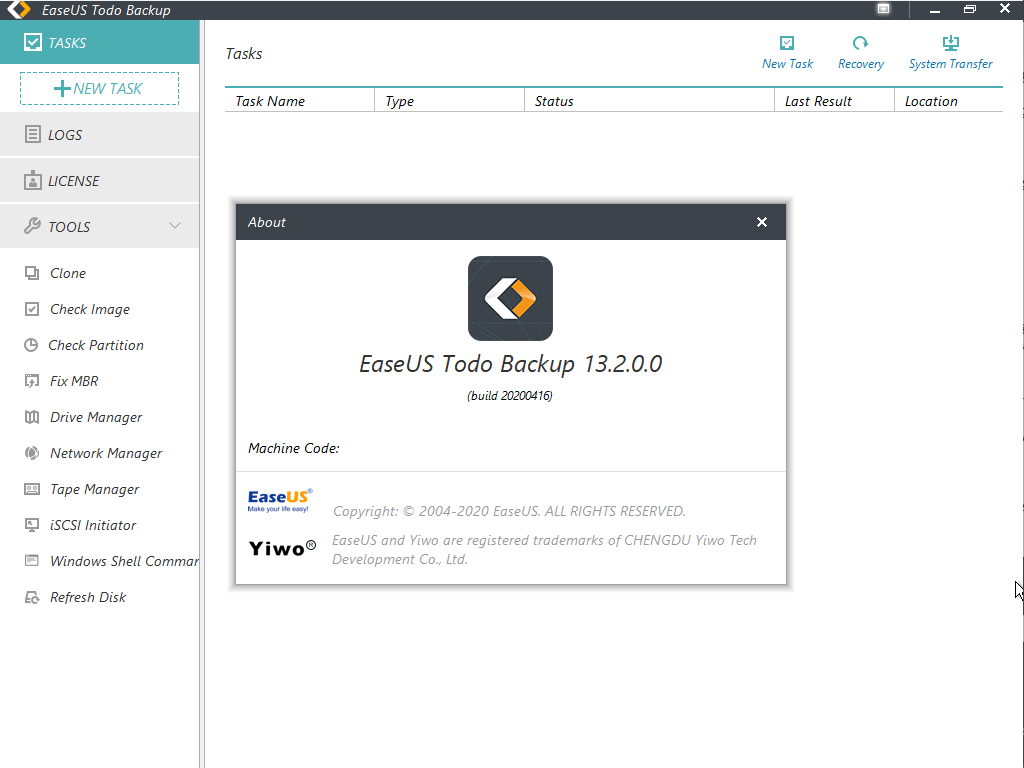Click the title bar feedback message icon
Image resolution: width=1024 pixels, height=768 pixels.
(883, 8)
